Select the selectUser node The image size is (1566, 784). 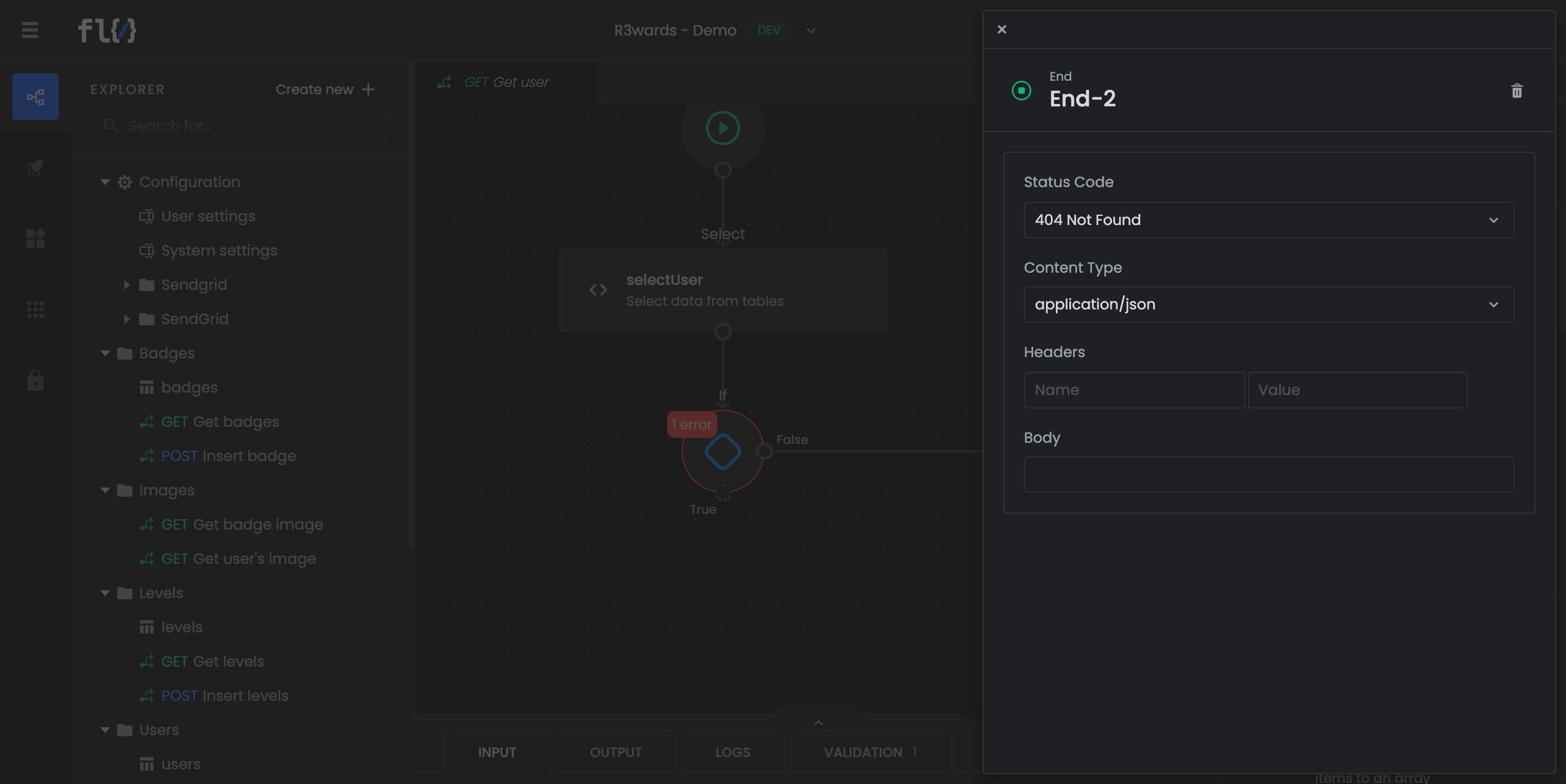coord(722,290)
